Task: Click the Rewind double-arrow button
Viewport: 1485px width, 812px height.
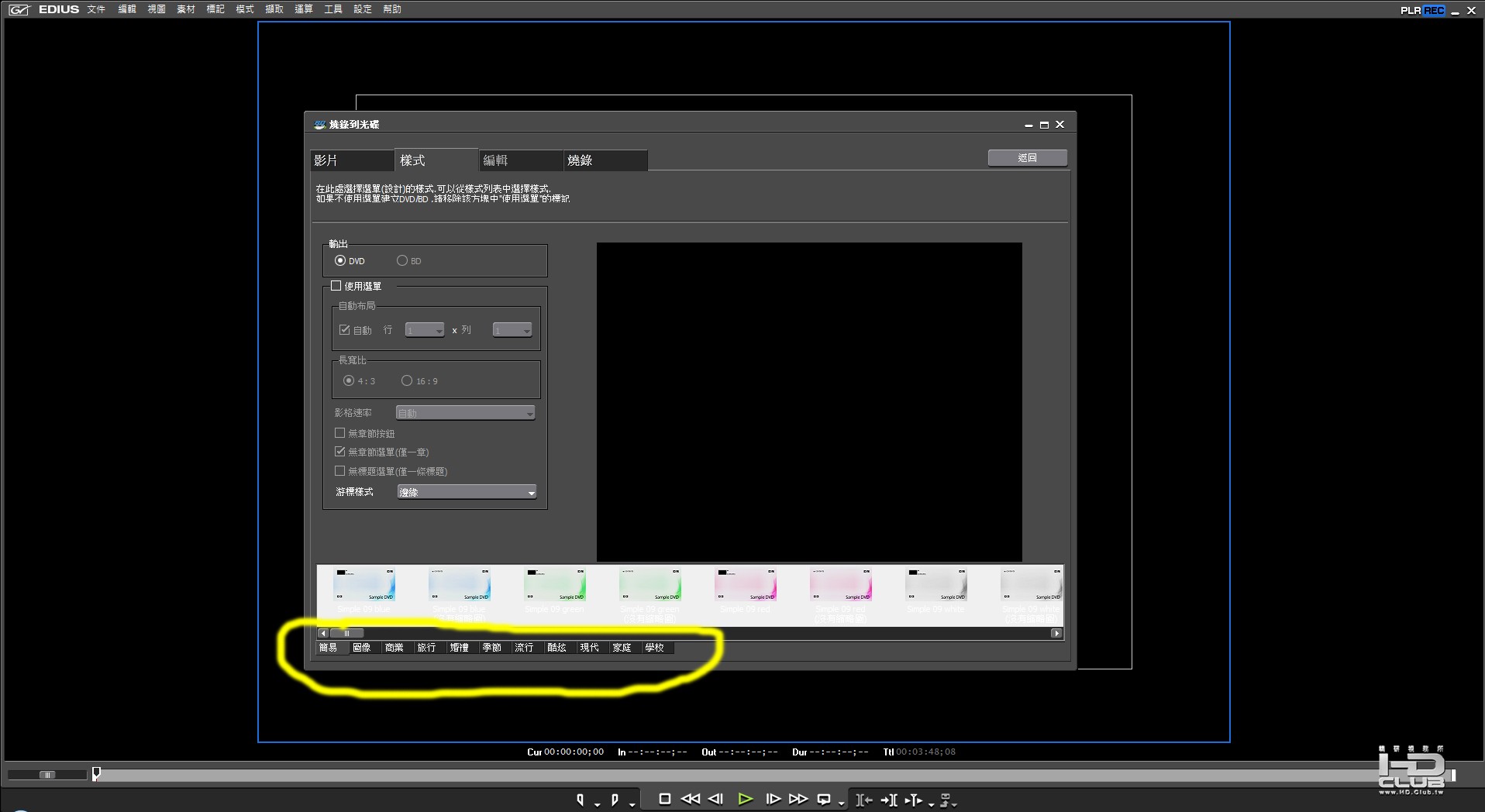Action: pyautogui.click(x=690, y=799)
